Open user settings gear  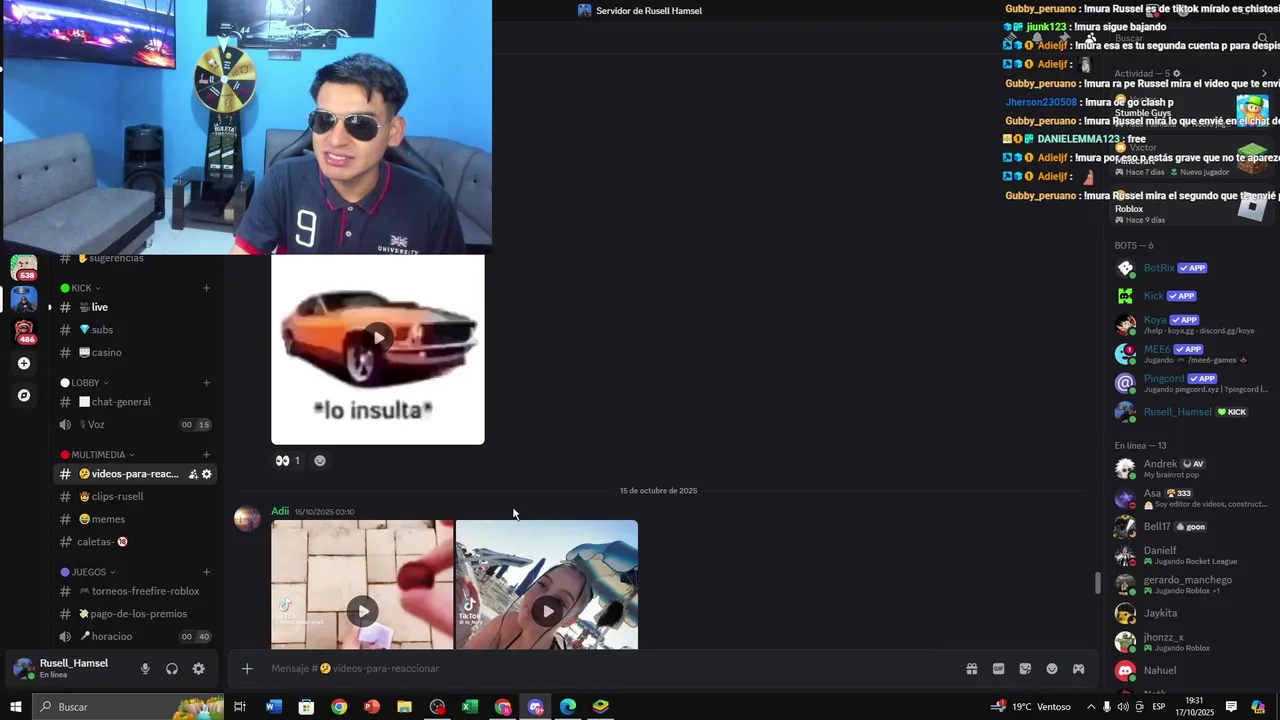199,669
